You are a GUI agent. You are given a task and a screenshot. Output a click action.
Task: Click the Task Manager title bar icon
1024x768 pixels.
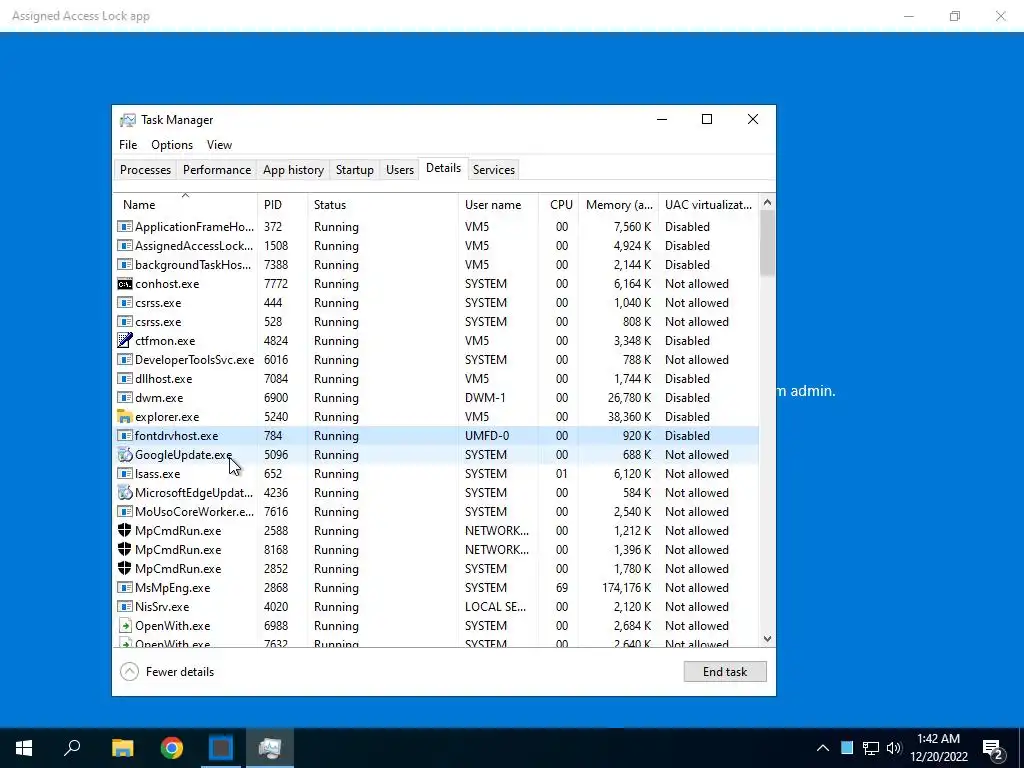tap(128, 120)
